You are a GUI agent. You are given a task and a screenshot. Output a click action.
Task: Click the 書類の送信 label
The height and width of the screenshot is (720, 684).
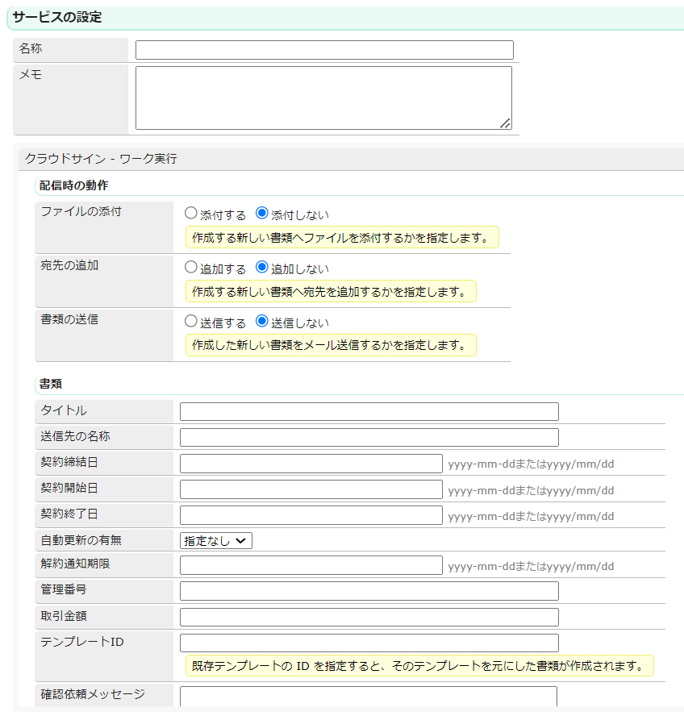coord(69,319)
